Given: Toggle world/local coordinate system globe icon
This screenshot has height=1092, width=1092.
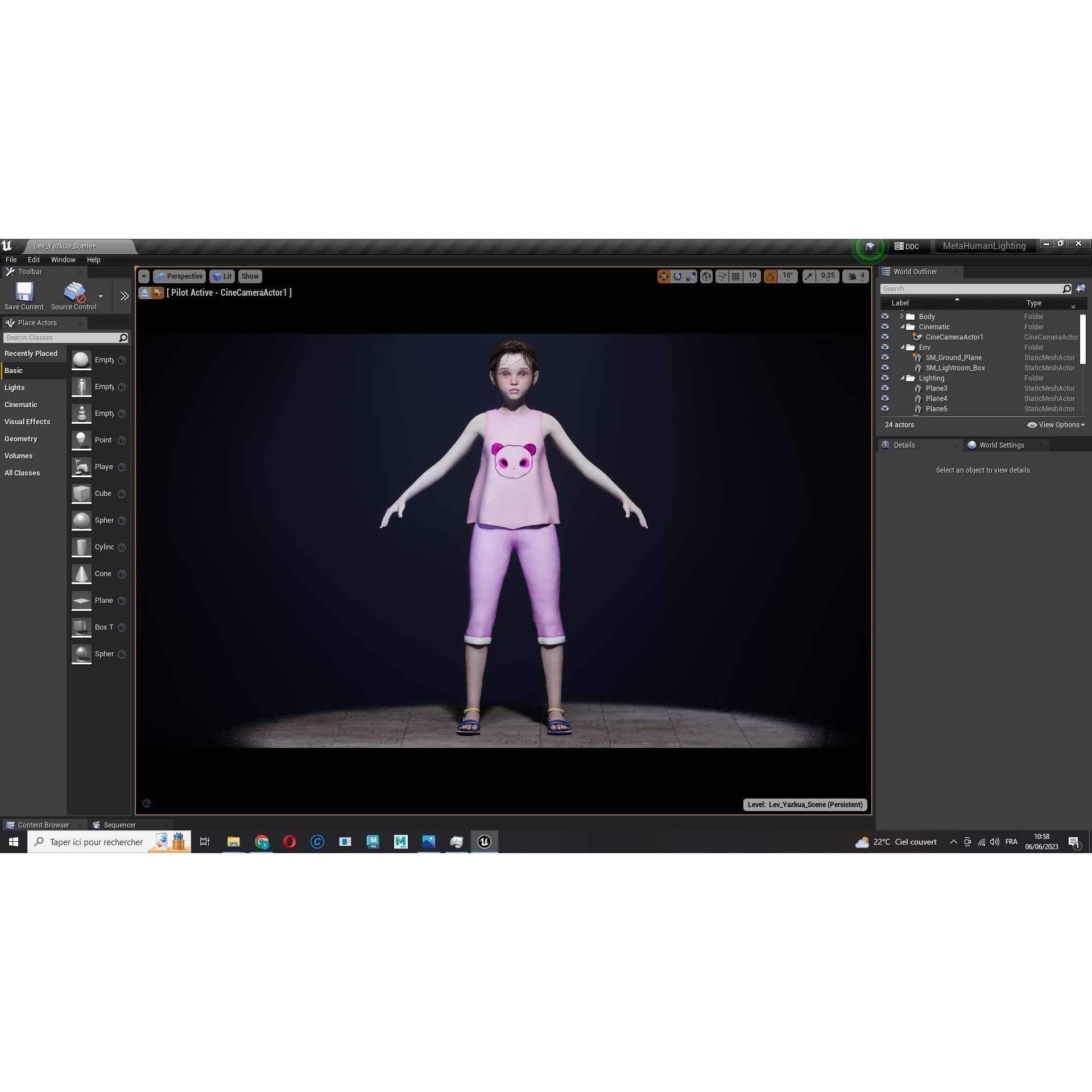Looking at the screenshot, I should click(x=706, y=276).
